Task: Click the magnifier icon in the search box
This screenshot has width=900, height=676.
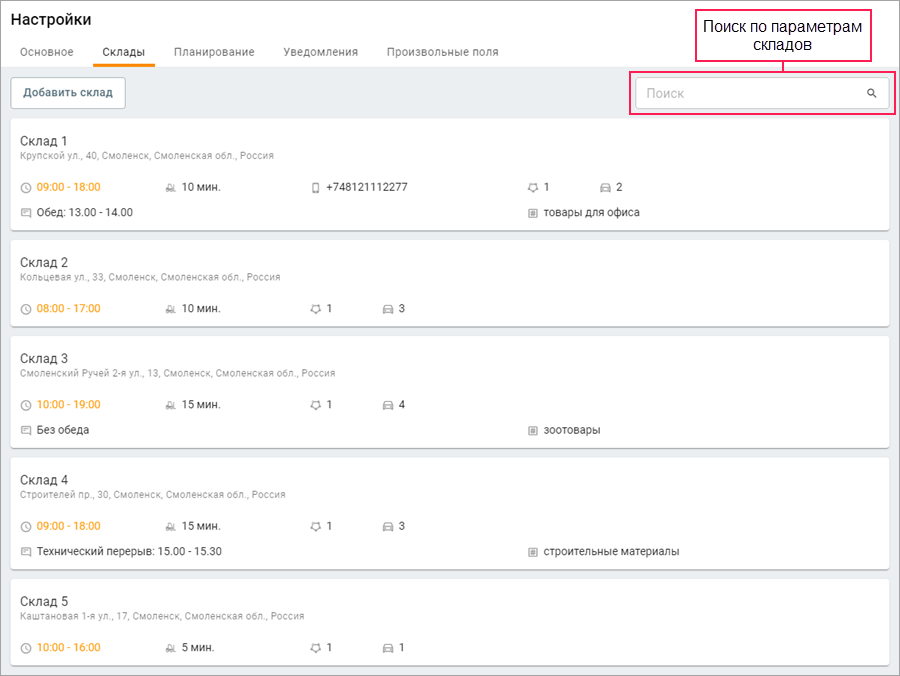Action: 871,93
